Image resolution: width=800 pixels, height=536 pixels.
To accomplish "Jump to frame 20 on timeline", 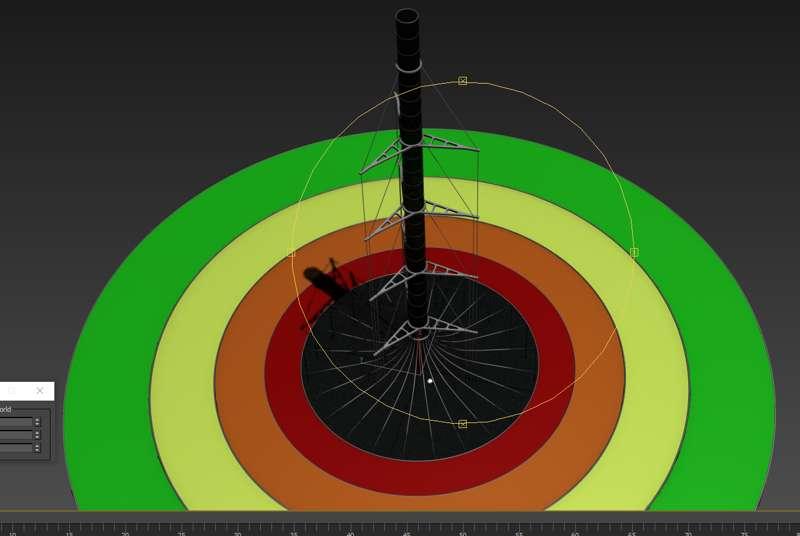I will pyautogui.click(x=125, y=533).
